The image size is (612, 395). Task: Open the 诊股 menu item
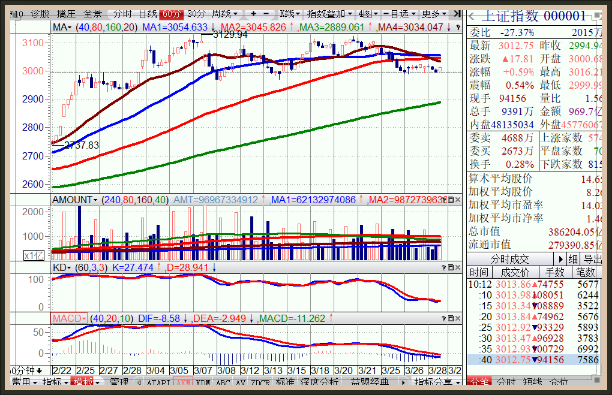40,14
